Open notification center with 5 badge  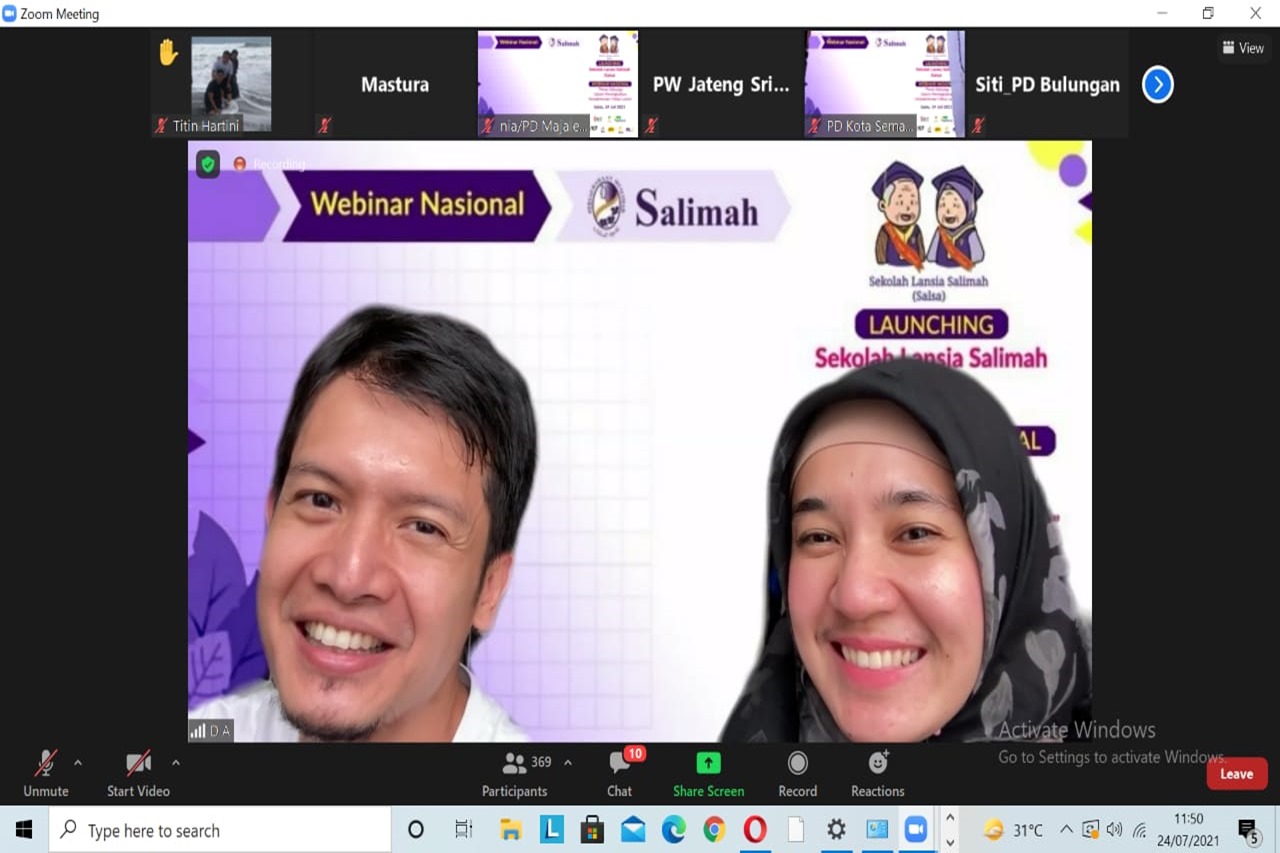click(1248, 830)
